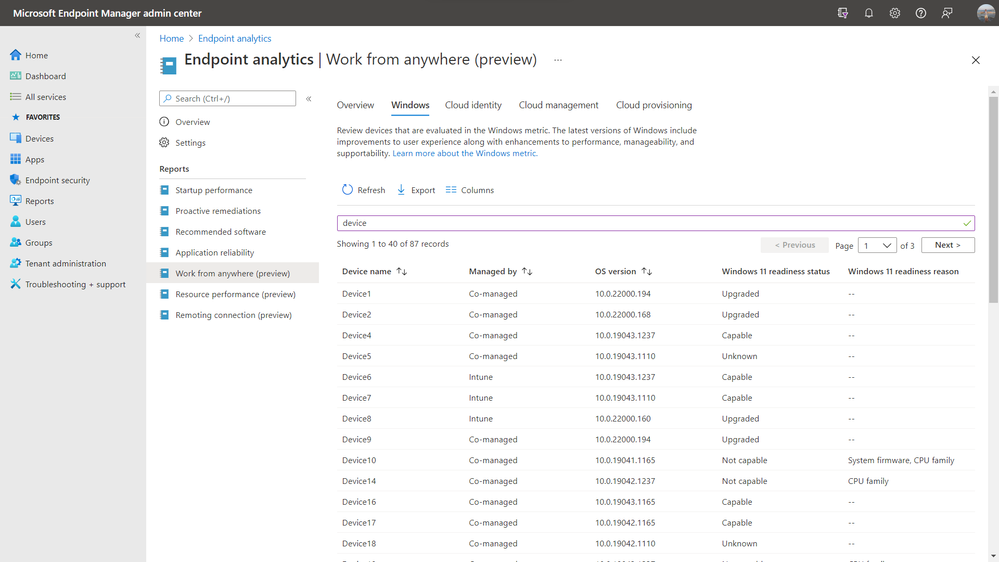Open Learn more about Windows metric link
This screenshot has width=999, height=562.
[465, 154]
